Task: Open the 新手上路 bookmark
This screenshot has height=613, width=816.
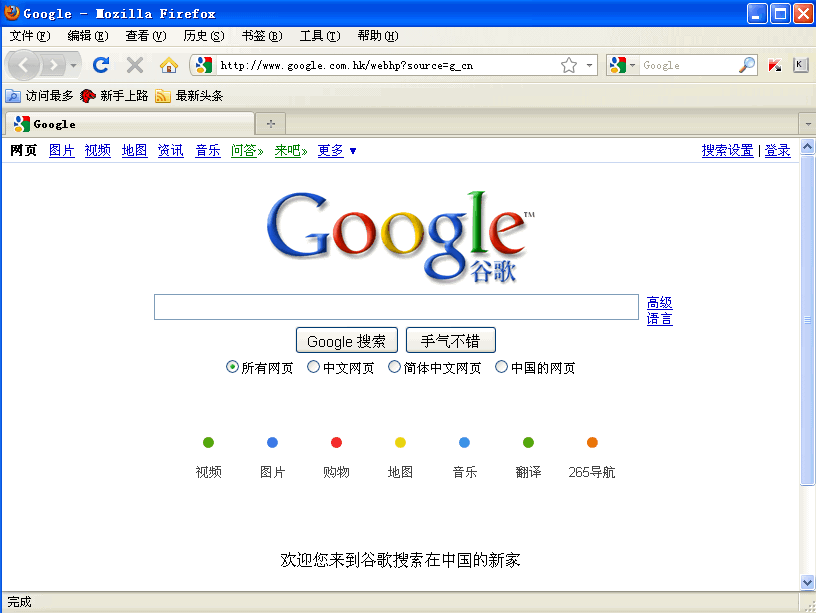Action: coord(114,96)
